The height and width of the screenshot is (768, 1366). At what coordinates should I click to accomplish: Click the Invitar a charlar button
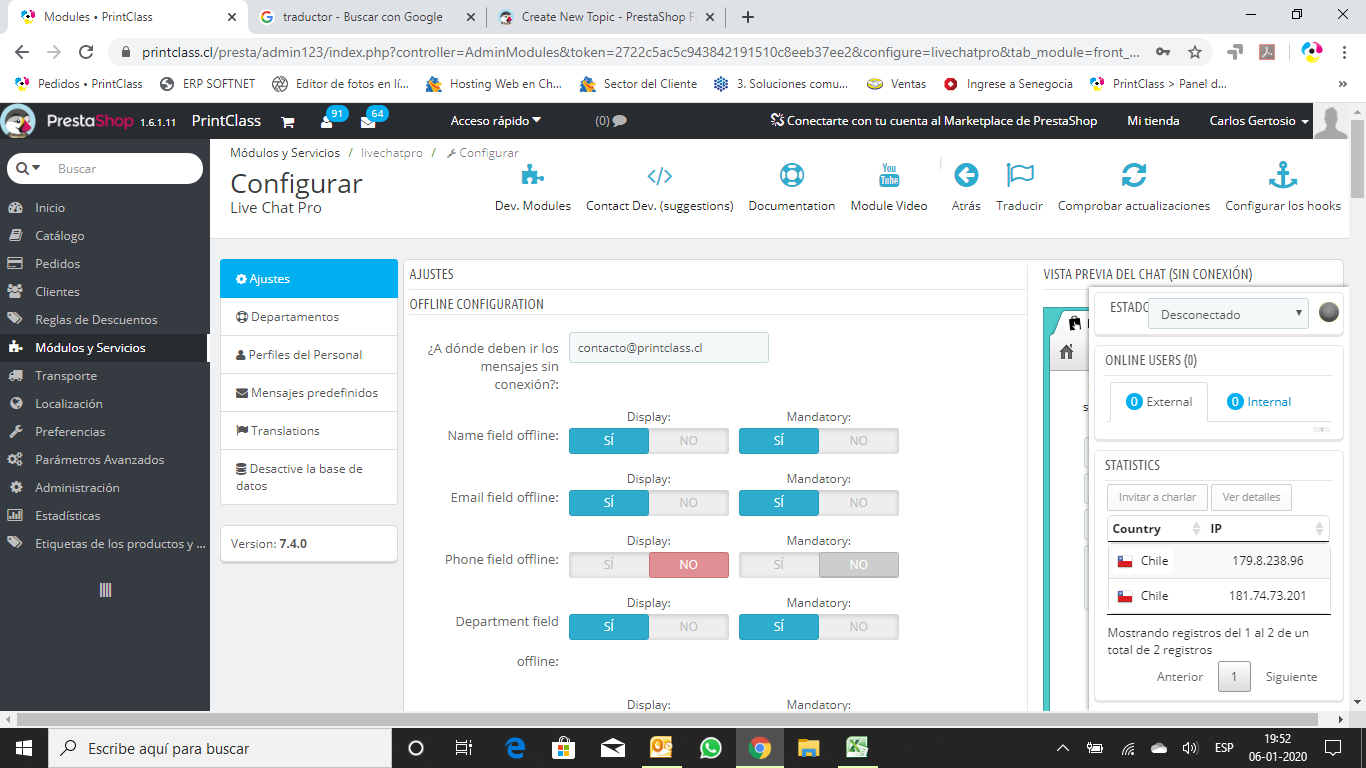(1157, 497)
